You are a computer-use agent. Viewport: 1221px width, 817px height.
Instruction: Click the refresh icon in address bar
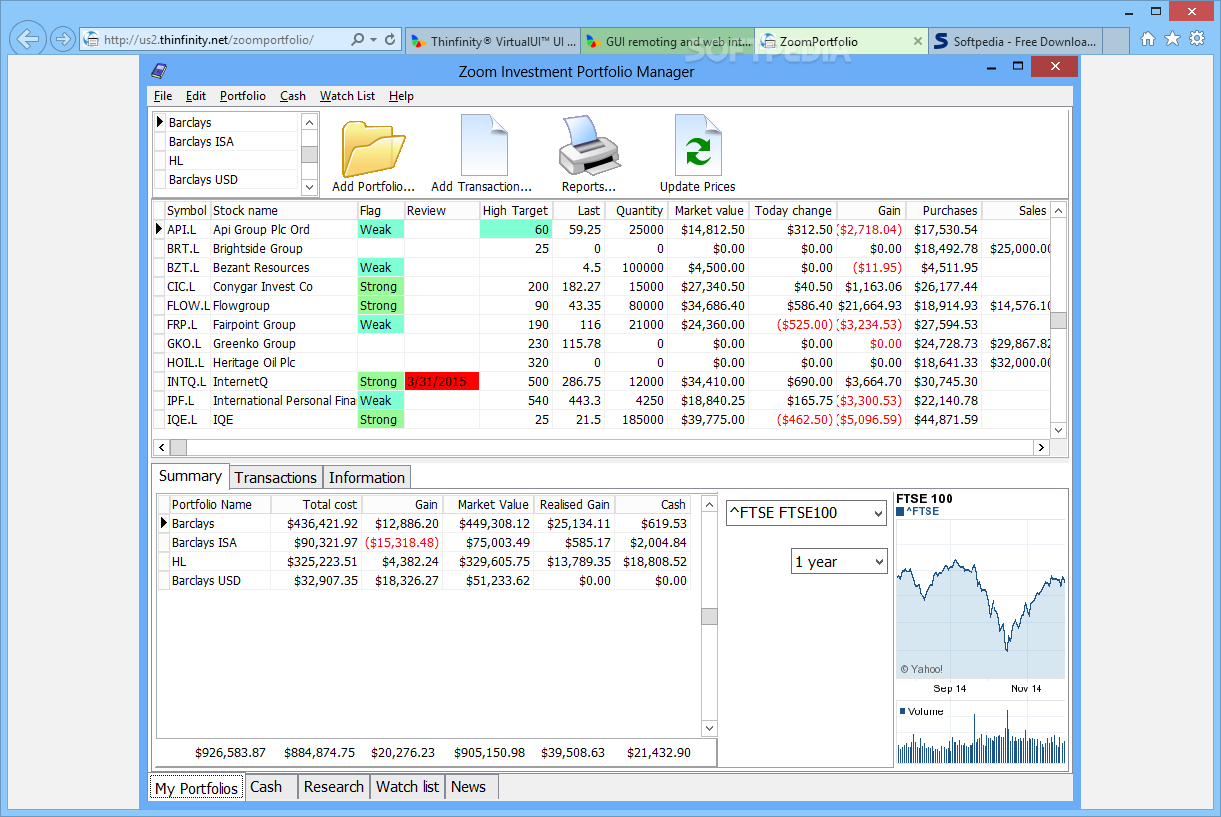click(390, 40)
